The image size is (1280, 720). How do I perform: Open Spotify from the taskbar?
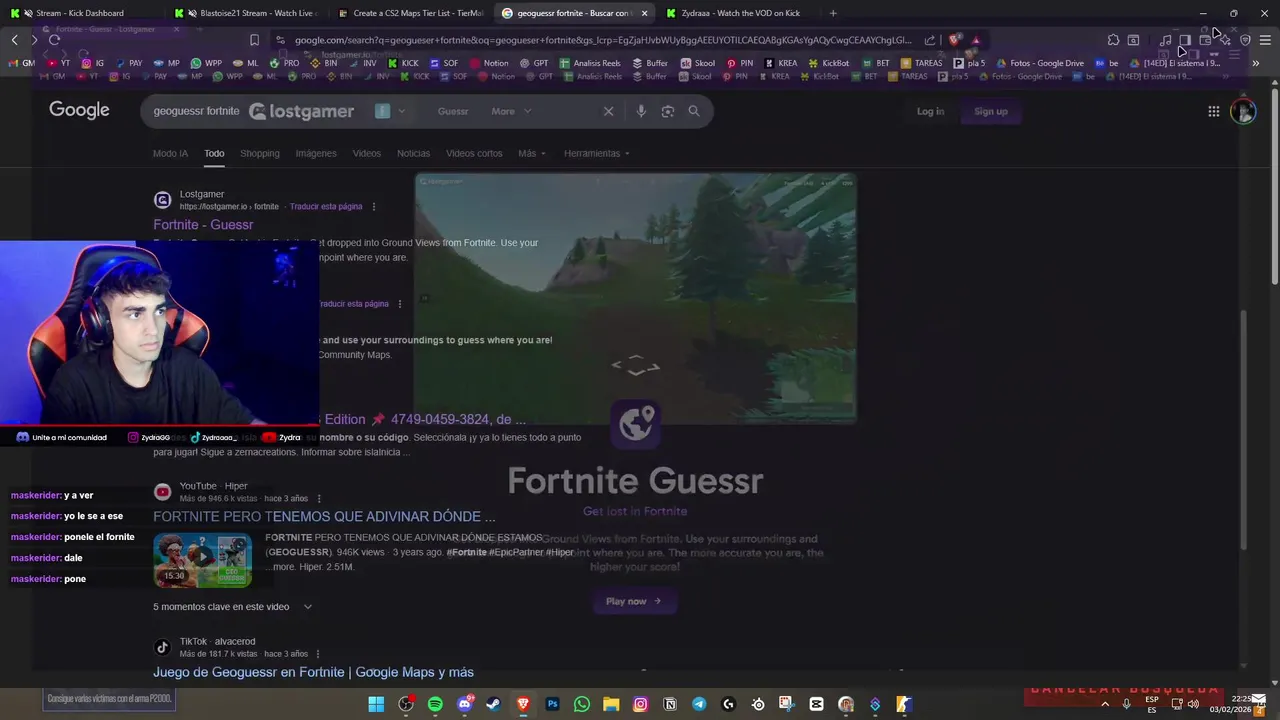pos(435,704)
